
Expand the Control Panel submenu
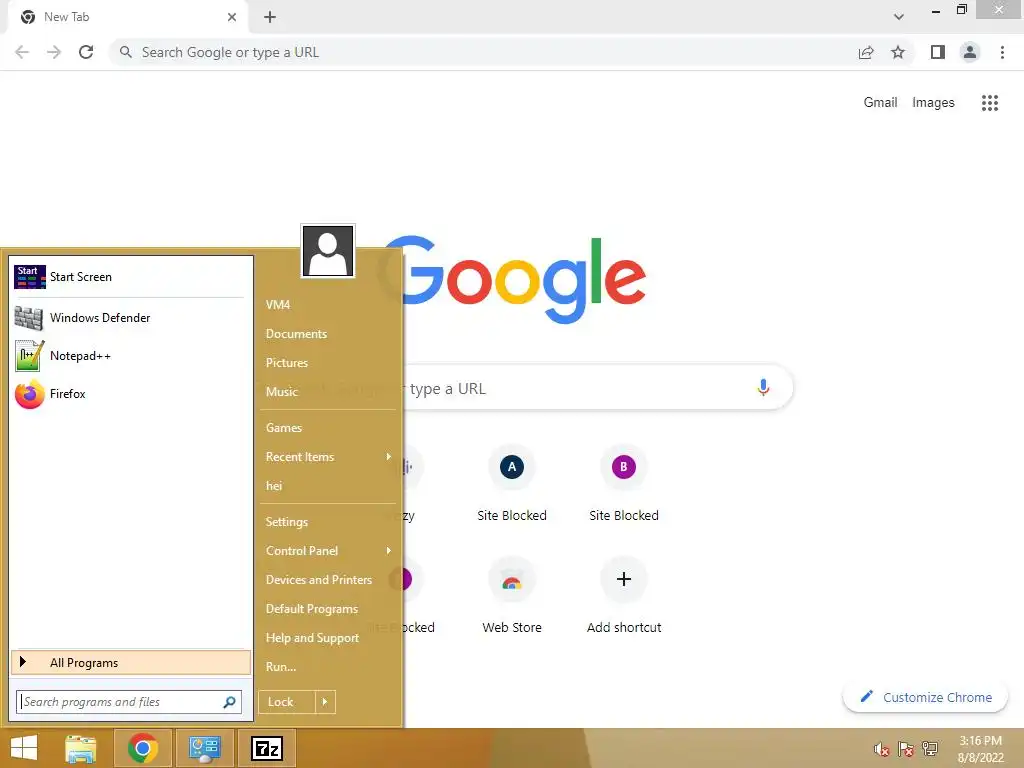pyautogui.click(x=328, y=551)
